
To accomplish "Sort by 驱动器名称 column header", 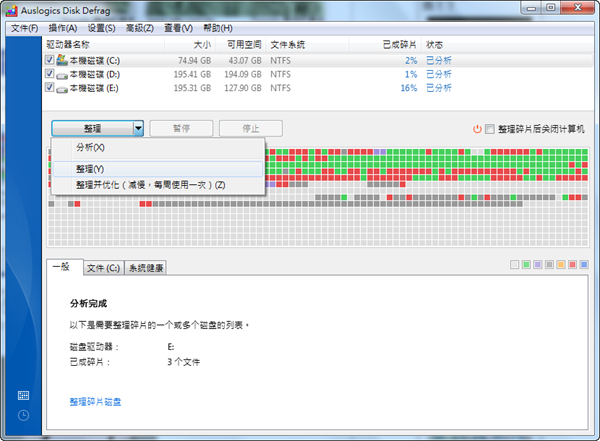I will [x=103, y=45].
